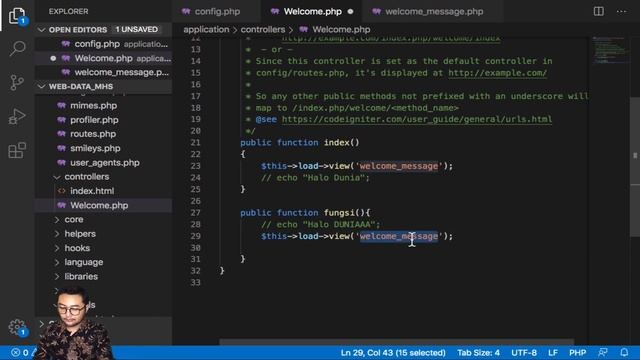This screenshot has height=360, width=640.
Task: Click line number 27 in the gutter
Action: pos(195,213)
